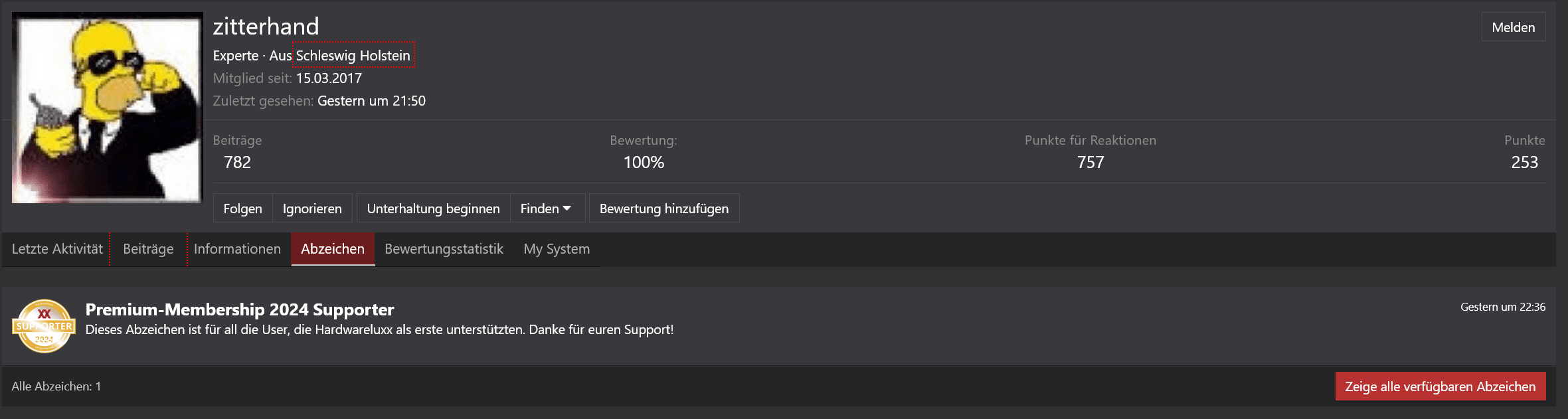Screen dimensions: 1568x419
Task: Click Bewertung hinzufügen button
Action: point(664,209)
